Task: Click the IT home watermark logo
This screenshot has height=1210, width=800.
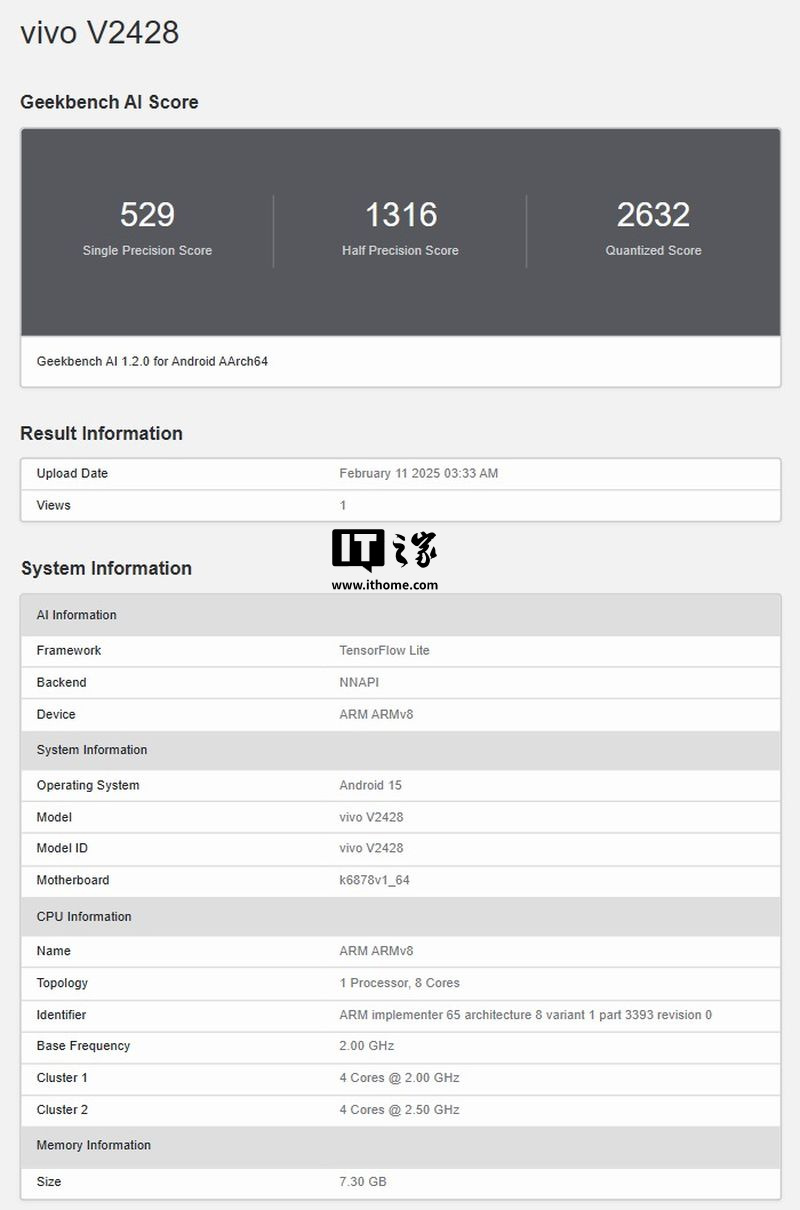Action: [x=385, y=550]
